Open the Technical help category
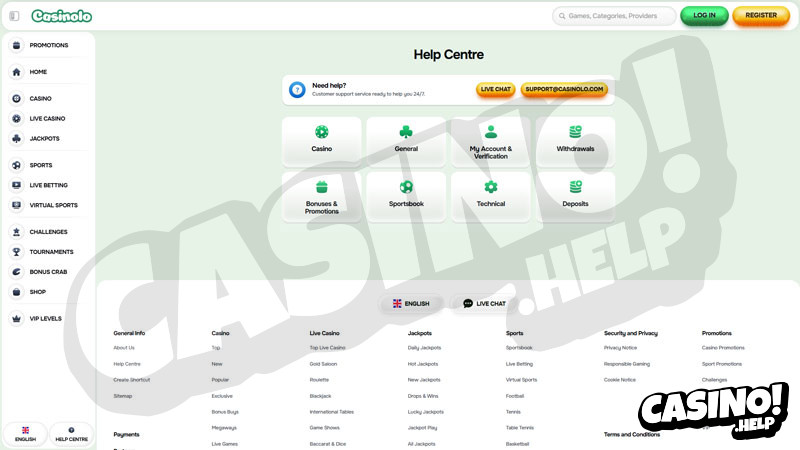The height and width of the screenshot is (450, 800). click(x=491, y=196)
